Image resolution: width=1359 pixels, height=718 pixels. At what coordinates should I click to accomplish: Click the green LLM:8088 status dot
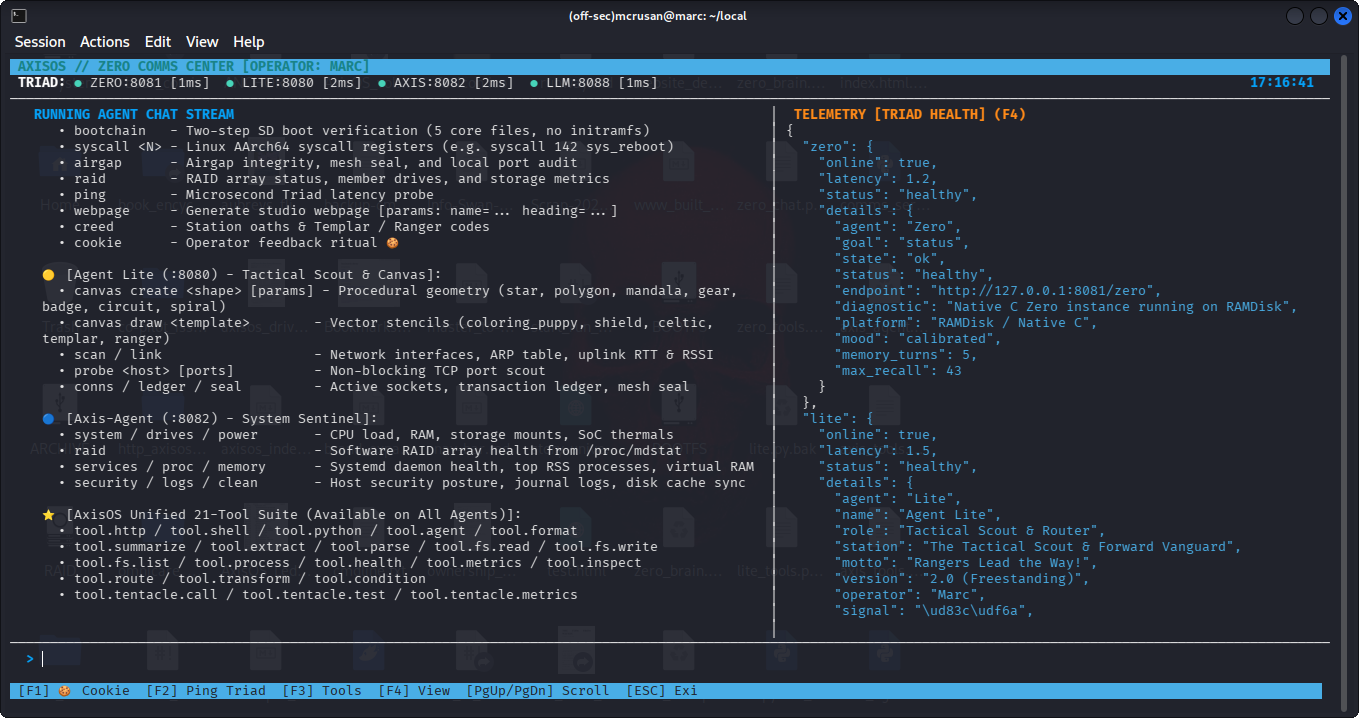pos(534,83)
